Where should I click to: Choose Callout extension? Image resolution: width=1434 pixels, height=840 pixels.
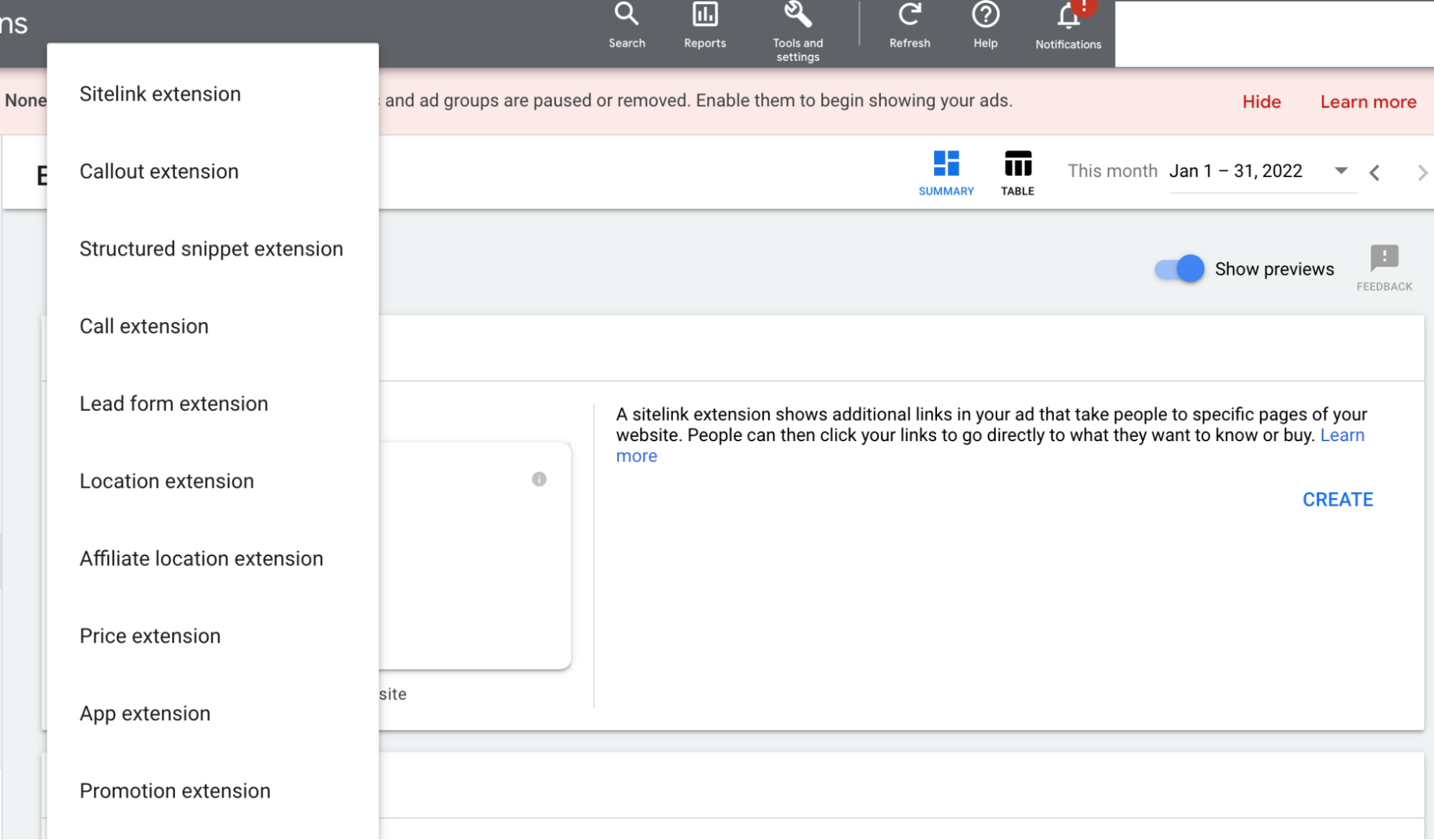[x=212, y=171]
